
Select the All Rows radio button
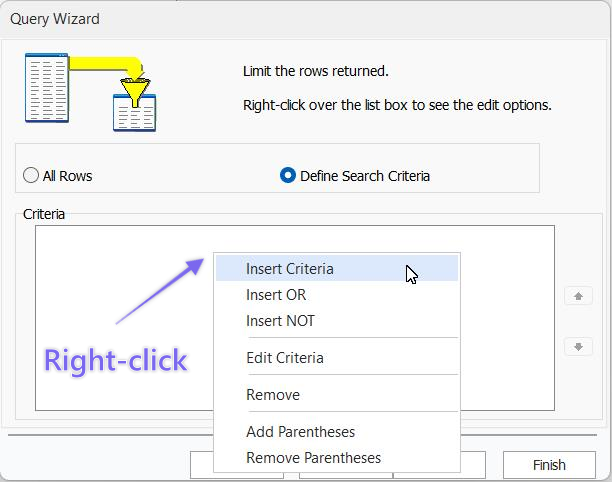[31, 176]
